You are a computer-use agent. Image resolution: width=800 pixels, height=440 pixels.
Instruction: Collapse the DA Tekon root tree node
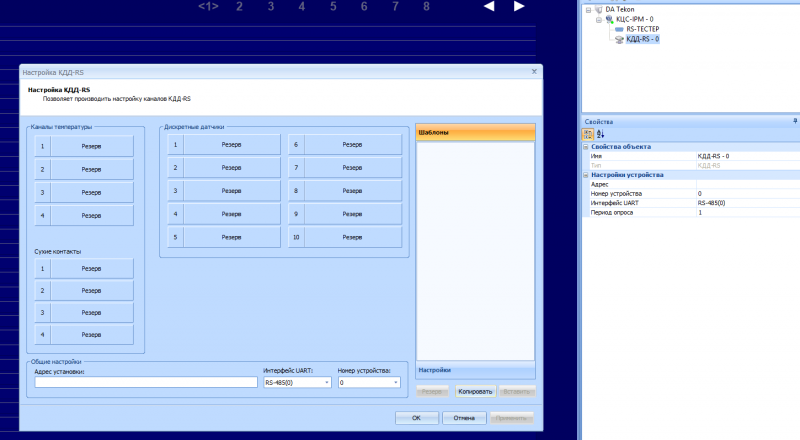[x=588, y=9]
